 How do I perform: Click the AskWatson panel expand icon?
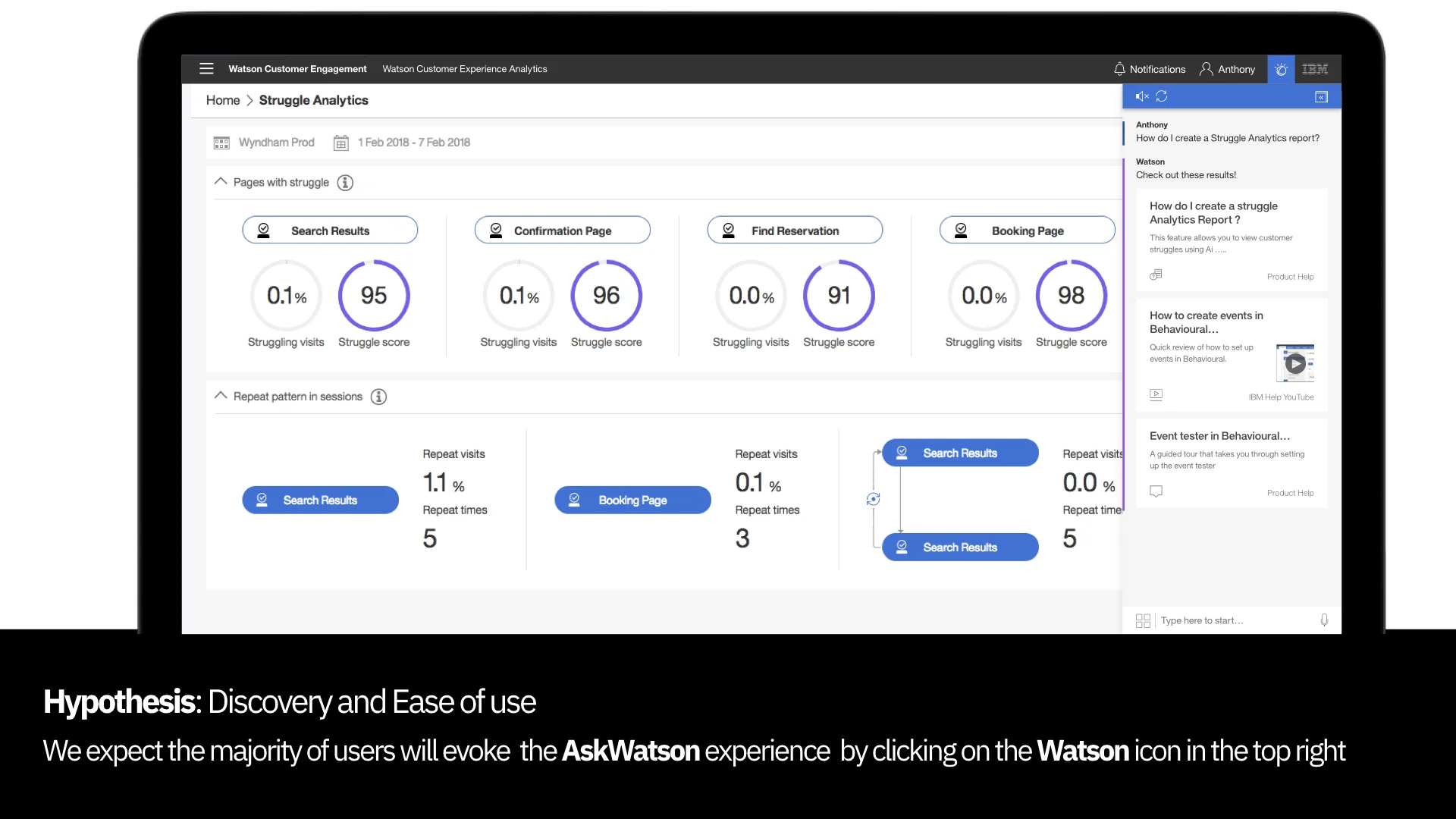[1321, 97]
